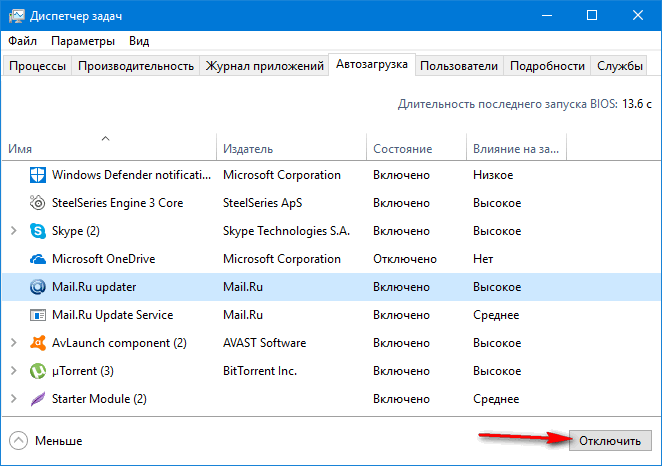This screenshot has width=662, height=466.
Task: Switch to the Производительность tab
Action: point(136,66)
